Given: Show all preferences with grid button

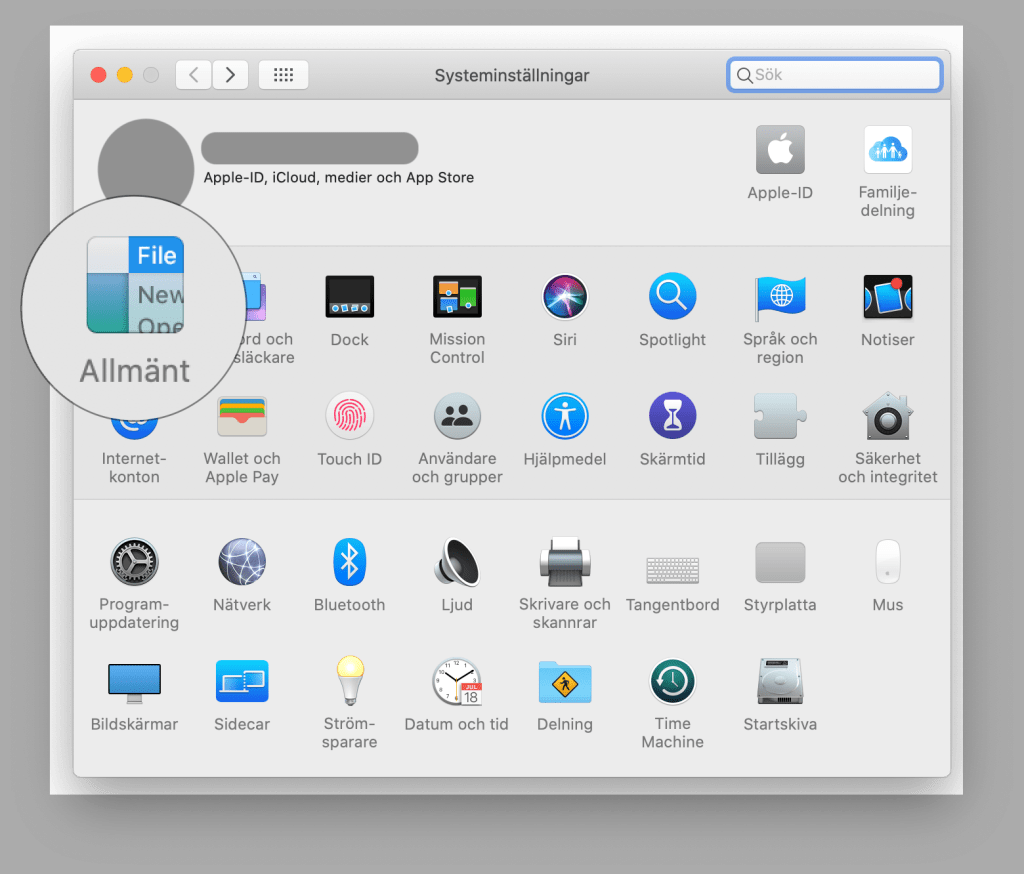Looking at the screenshot, I should pyautogui.click(x=283, y=75).
